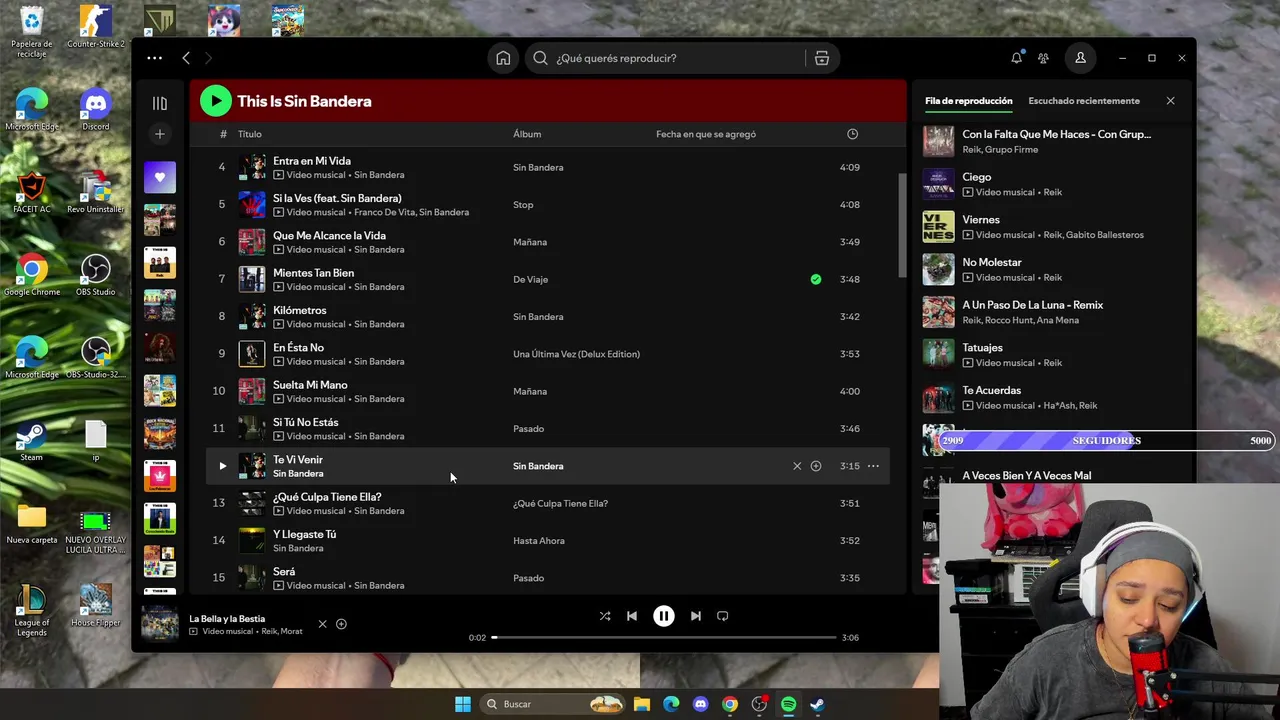Open the notifications bell

point(1017,58)
